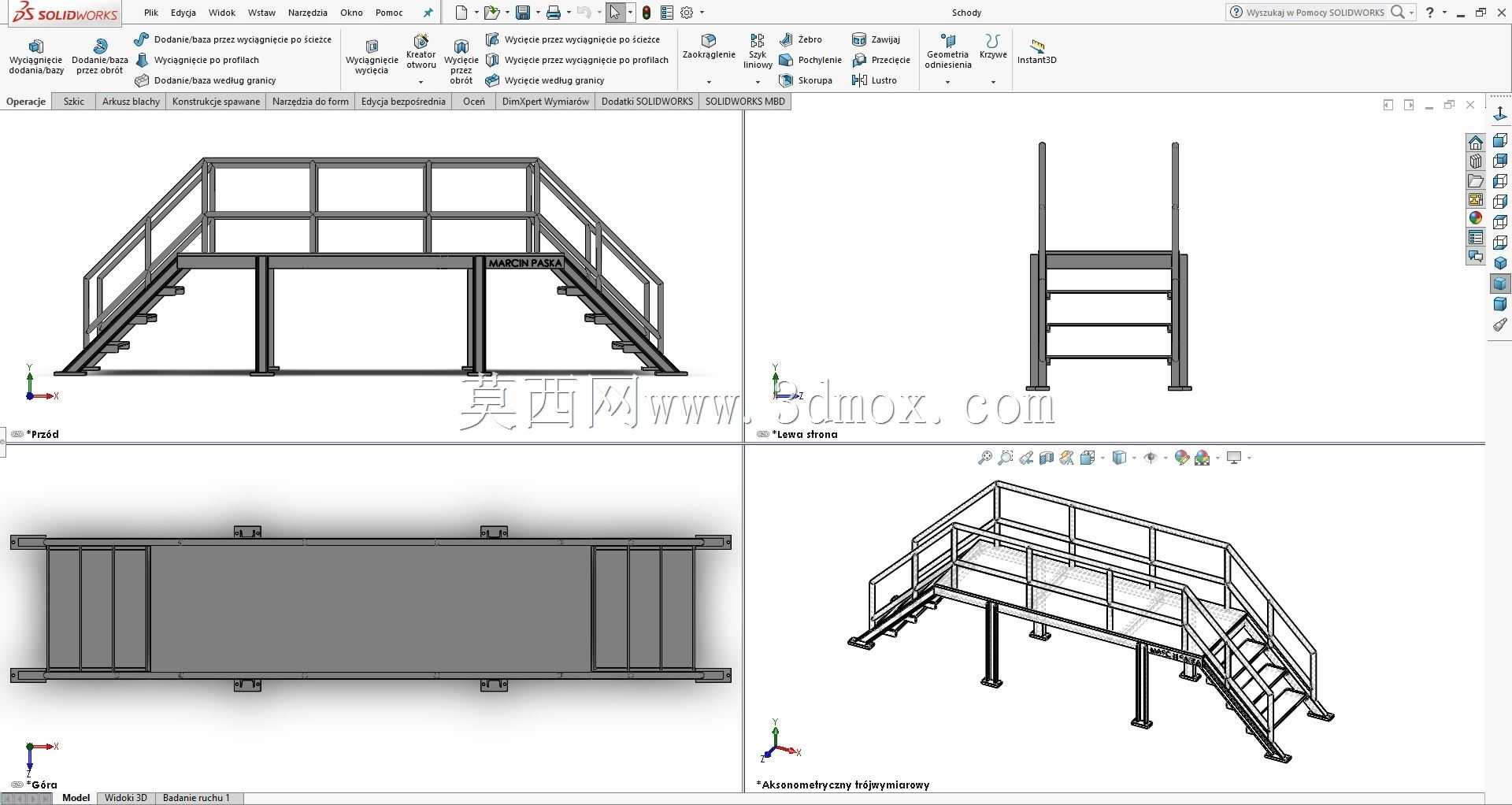Choose Dodanie/baza przez wyciągnięcie po ścieżce
The image size is (1512, 805).
pos(233,39)
